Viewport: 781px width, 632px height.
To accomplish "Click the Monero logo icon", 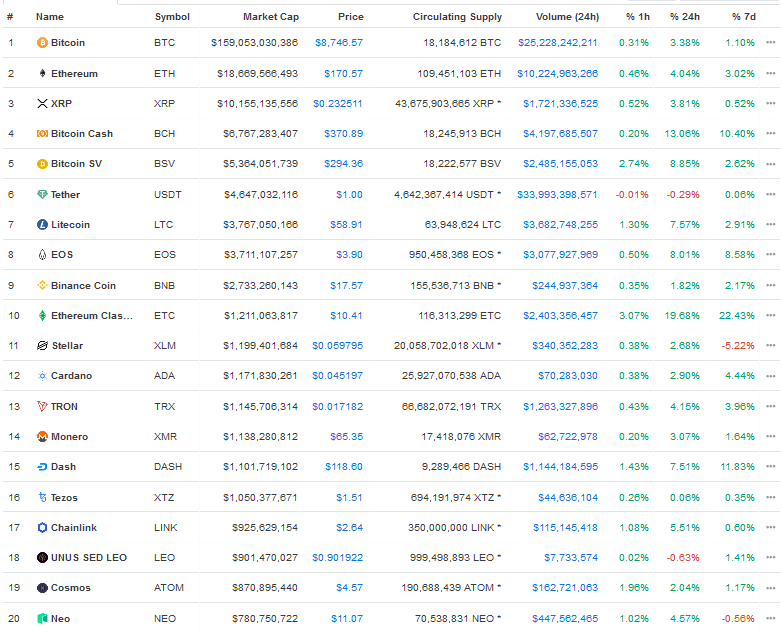I will point(42,437).
